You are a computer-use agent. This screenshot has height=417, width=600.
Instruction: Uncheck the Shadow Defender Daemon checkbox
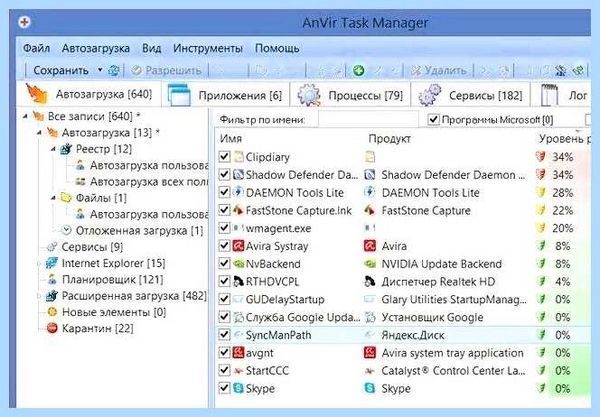224,174
